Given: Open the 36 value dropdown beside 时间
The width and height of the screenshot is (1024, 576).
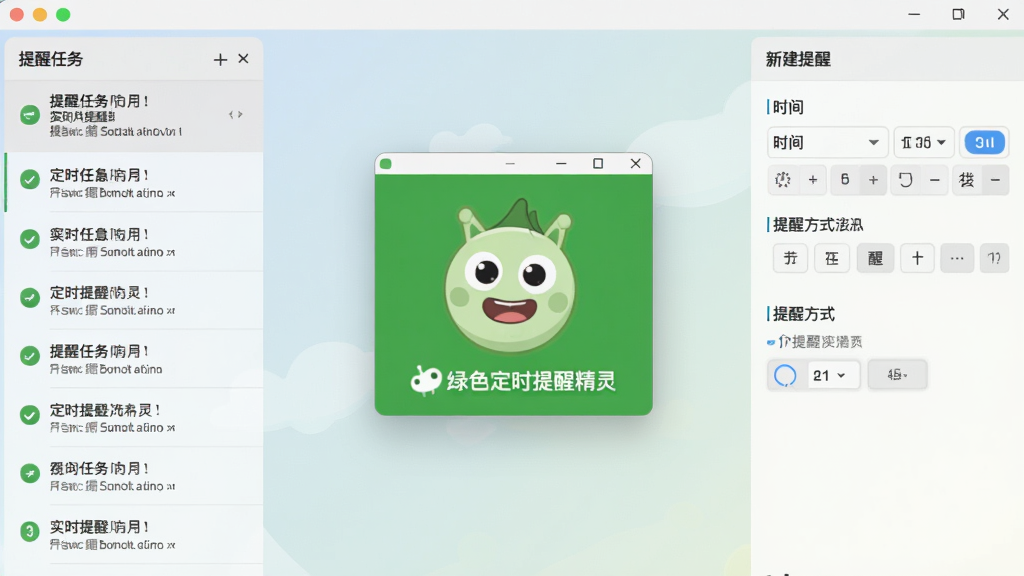Looking at the screenshot, I should pos(923,142).
